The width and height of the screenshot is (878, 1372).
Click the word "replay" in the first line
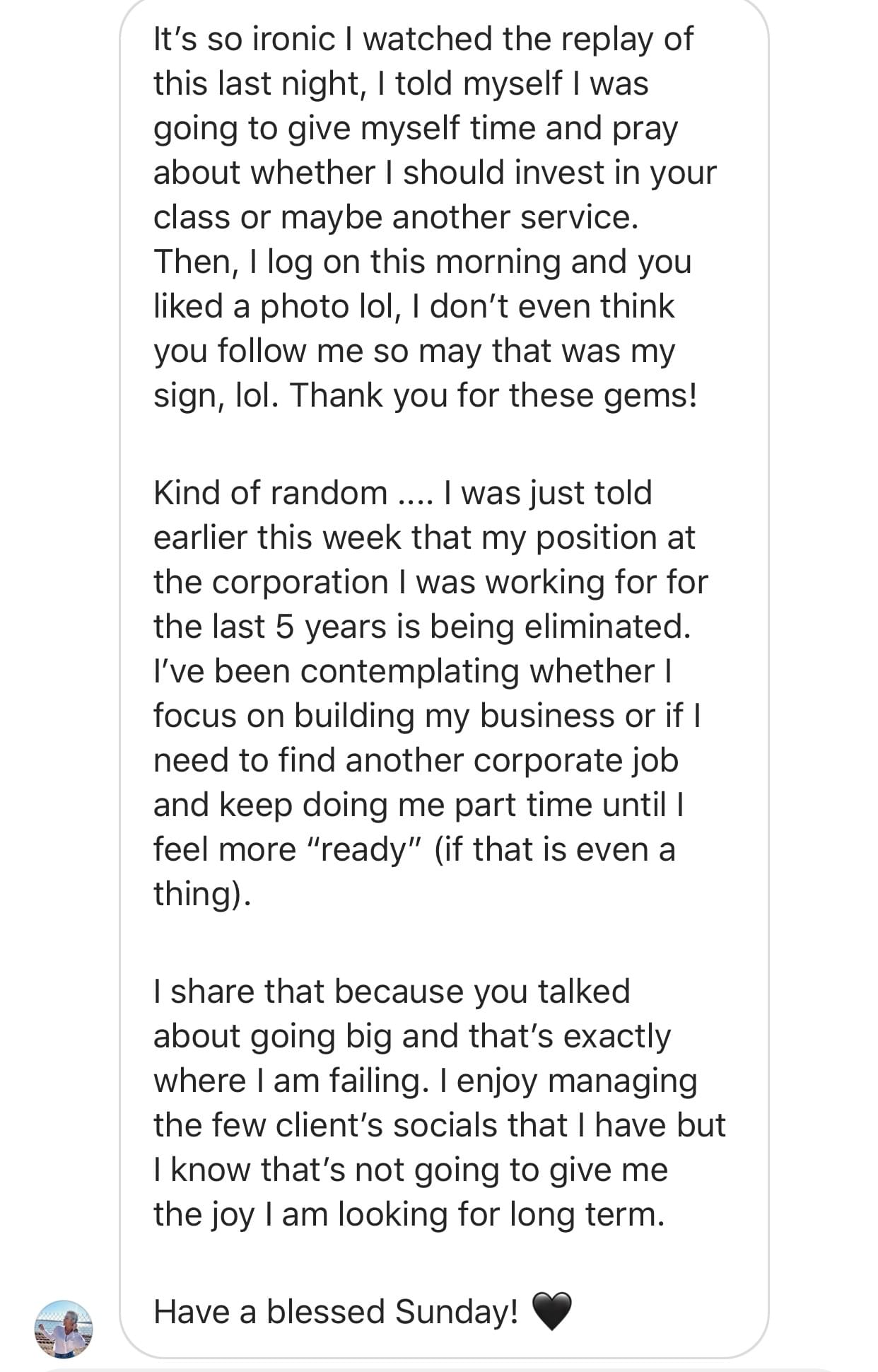(602, 39)
